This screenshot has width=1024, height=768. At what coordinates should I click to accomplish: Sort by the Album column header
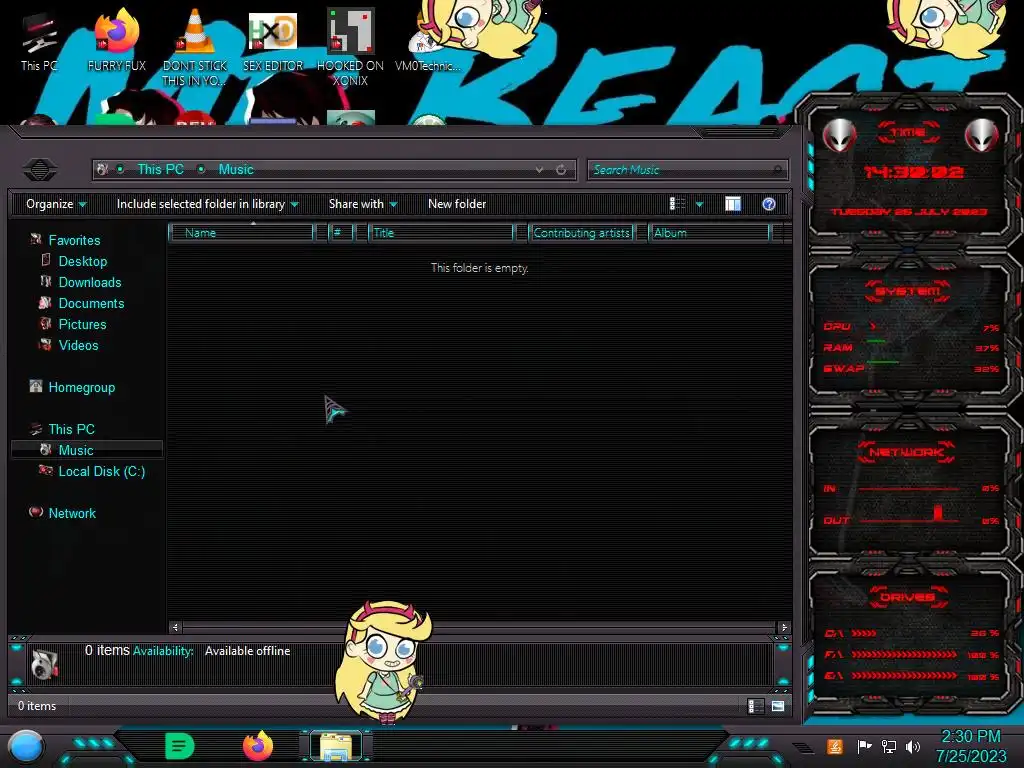tap(709, 232)
